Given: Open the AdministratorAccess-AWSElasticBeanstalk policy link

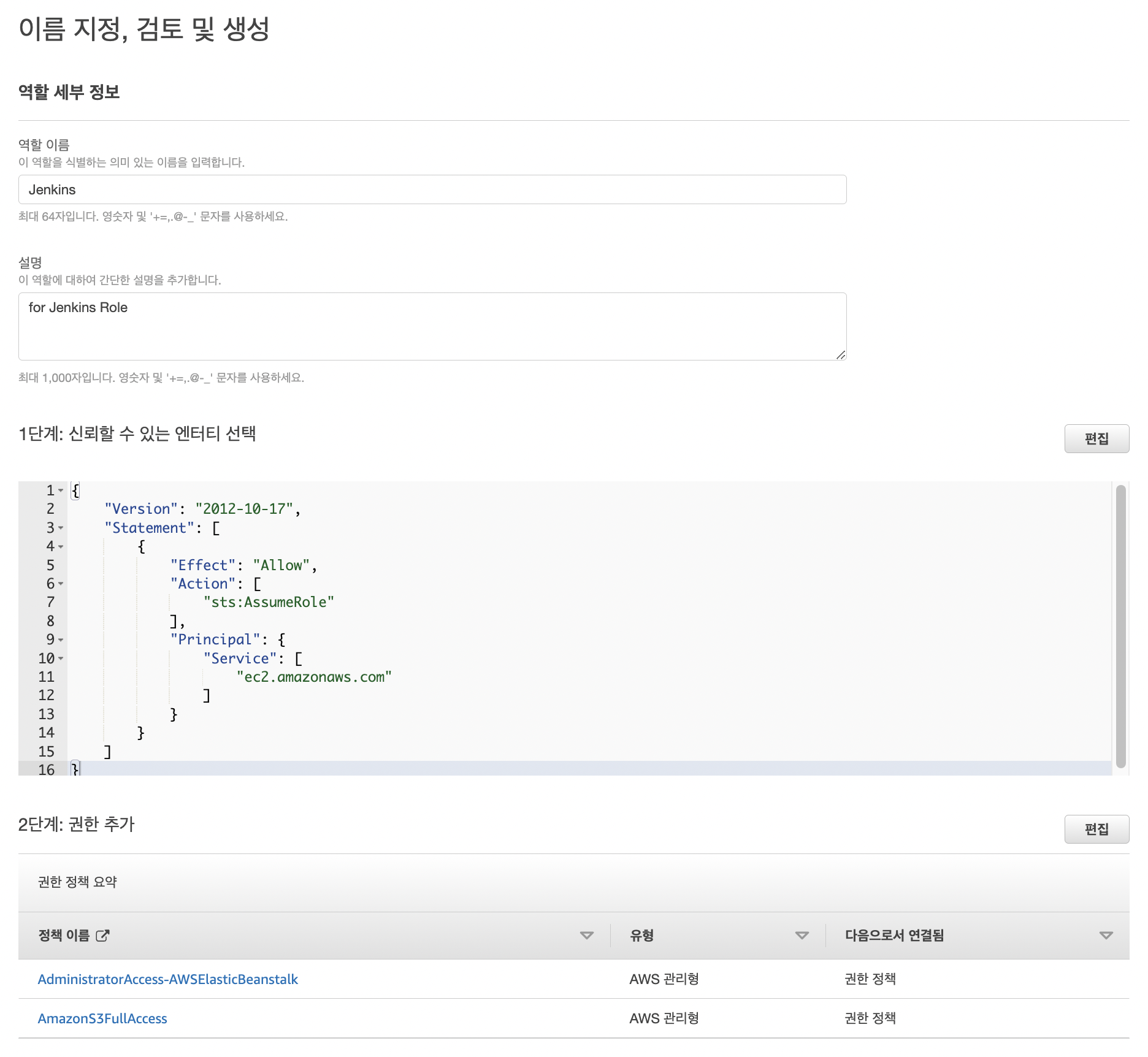Looking at the screenshot, I should click(167, 979).
